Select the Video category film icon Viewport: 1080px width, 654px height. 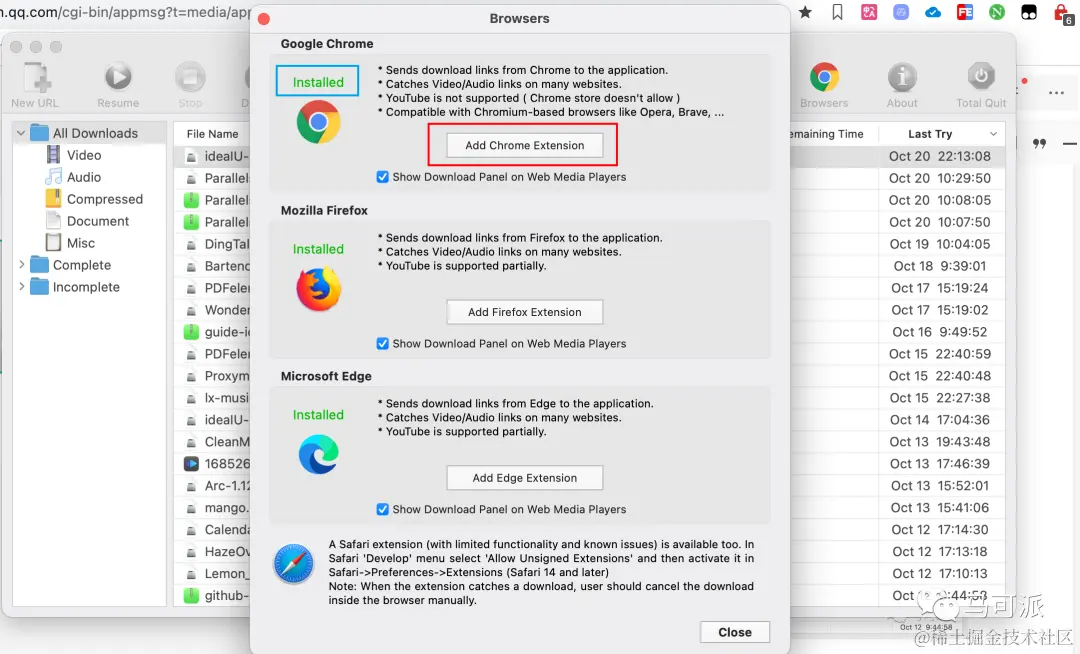(53, 155)
